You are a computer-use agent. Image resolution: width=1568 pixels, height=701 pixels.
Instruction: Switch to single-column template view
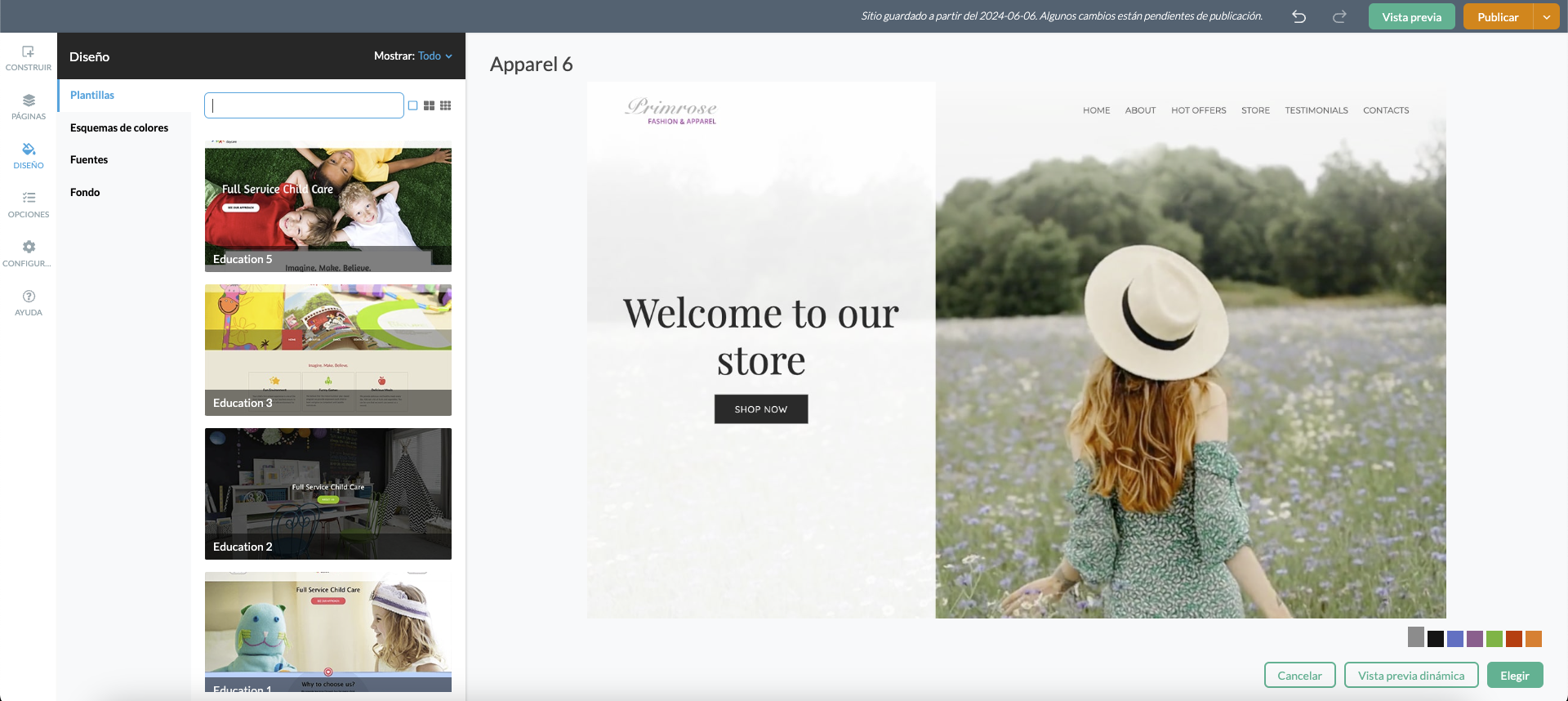413,105
